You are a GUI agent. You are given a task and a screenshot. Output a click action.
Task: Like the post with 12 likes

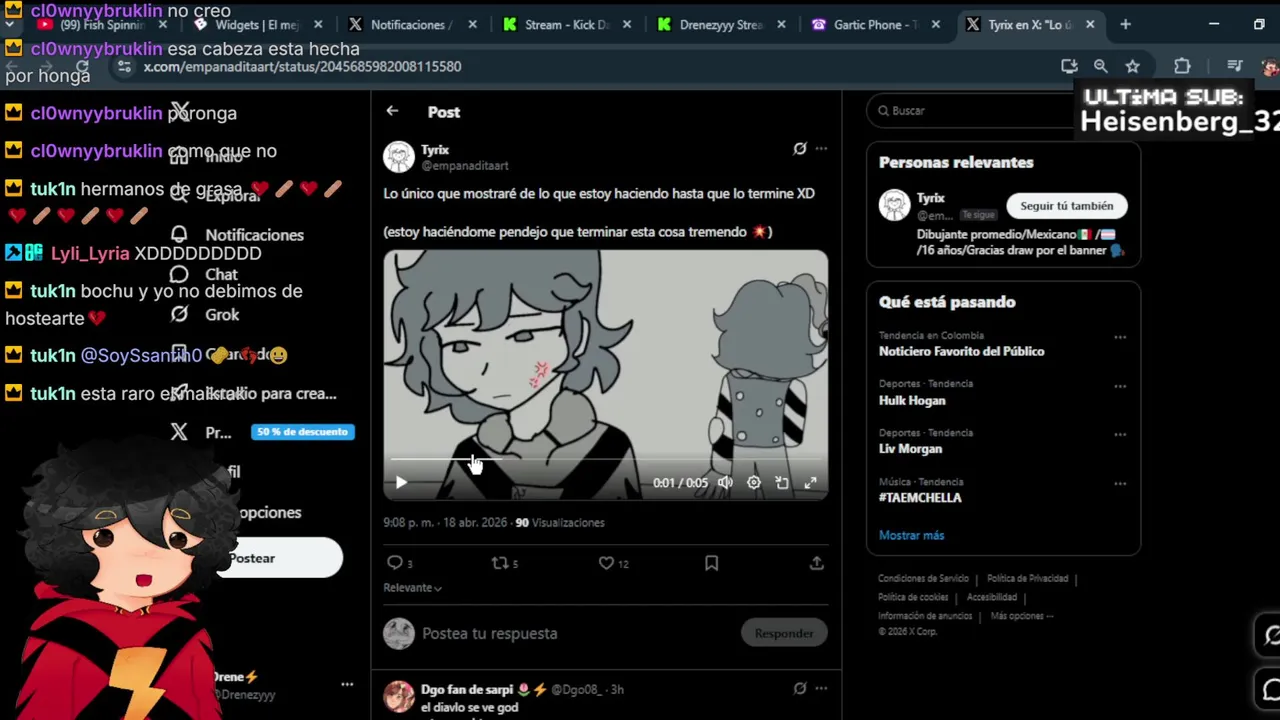click(606, 563)
